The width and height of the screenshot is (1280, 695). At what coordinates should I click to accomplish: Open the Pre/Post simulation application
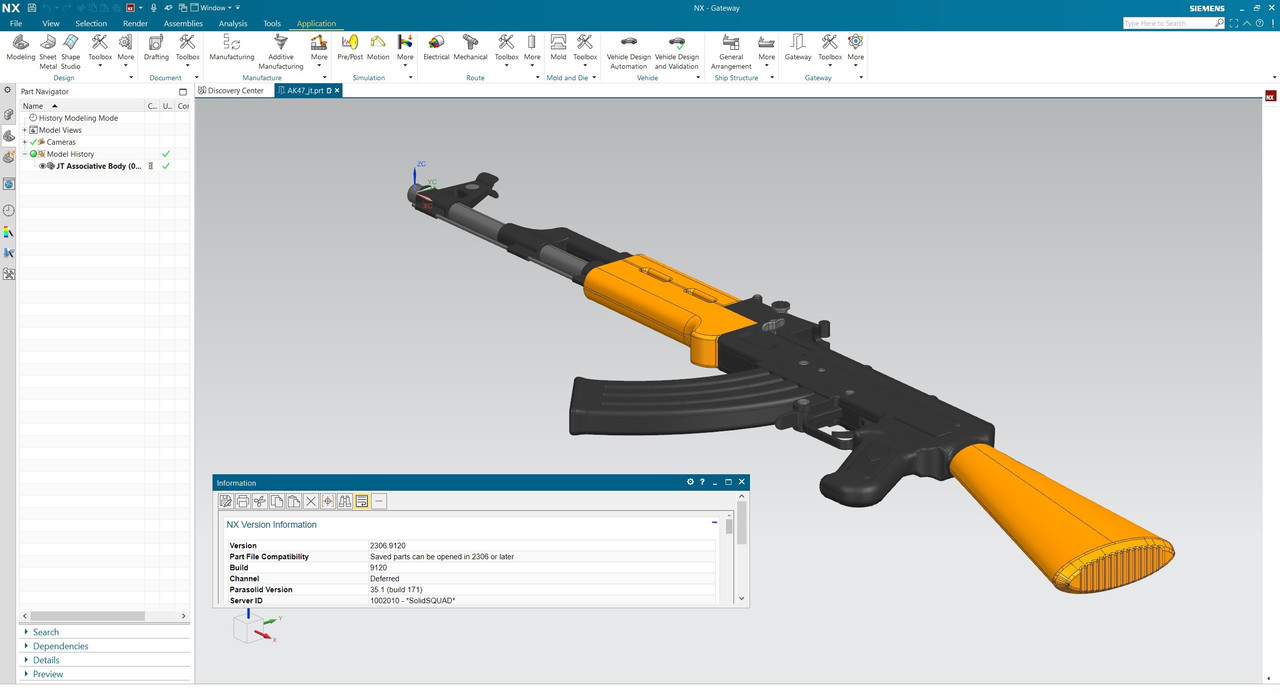click(x=350, y=47)
